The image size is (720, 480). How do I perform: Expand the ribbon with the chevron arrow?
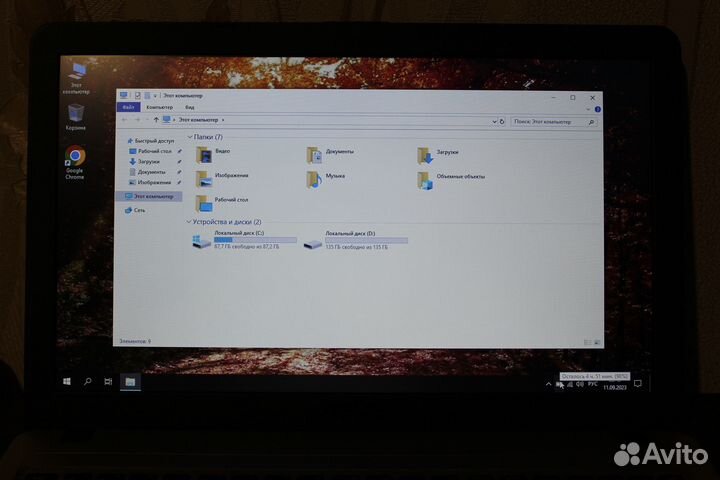coord(589,107)
